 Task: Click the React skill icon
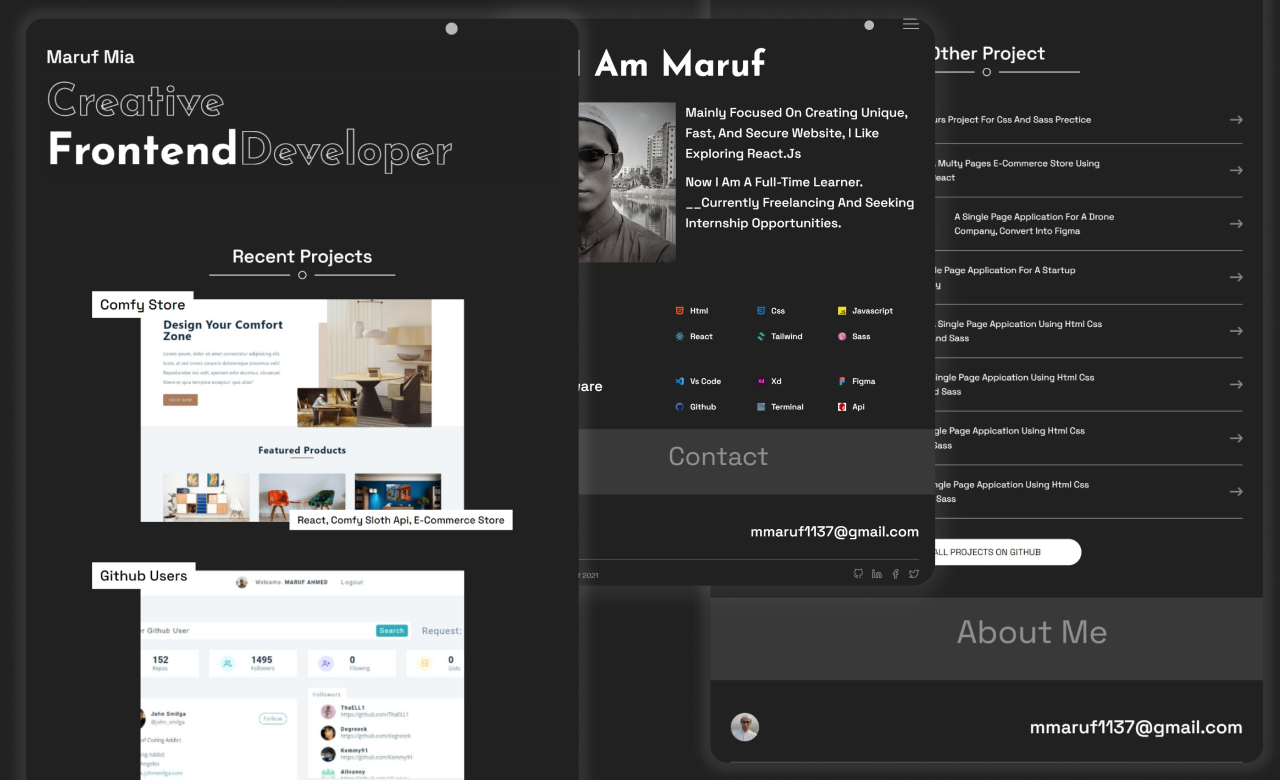coord(680,337)
